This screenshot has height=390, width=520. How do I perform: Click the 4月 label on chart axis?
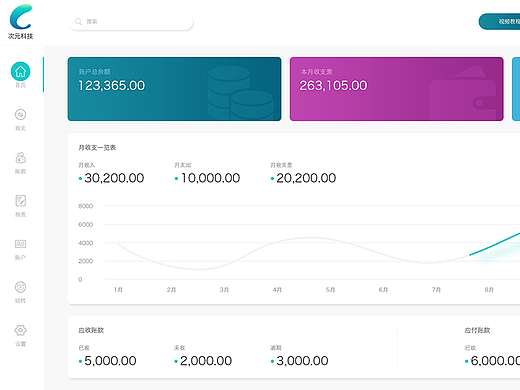click(x=277, y=290)
